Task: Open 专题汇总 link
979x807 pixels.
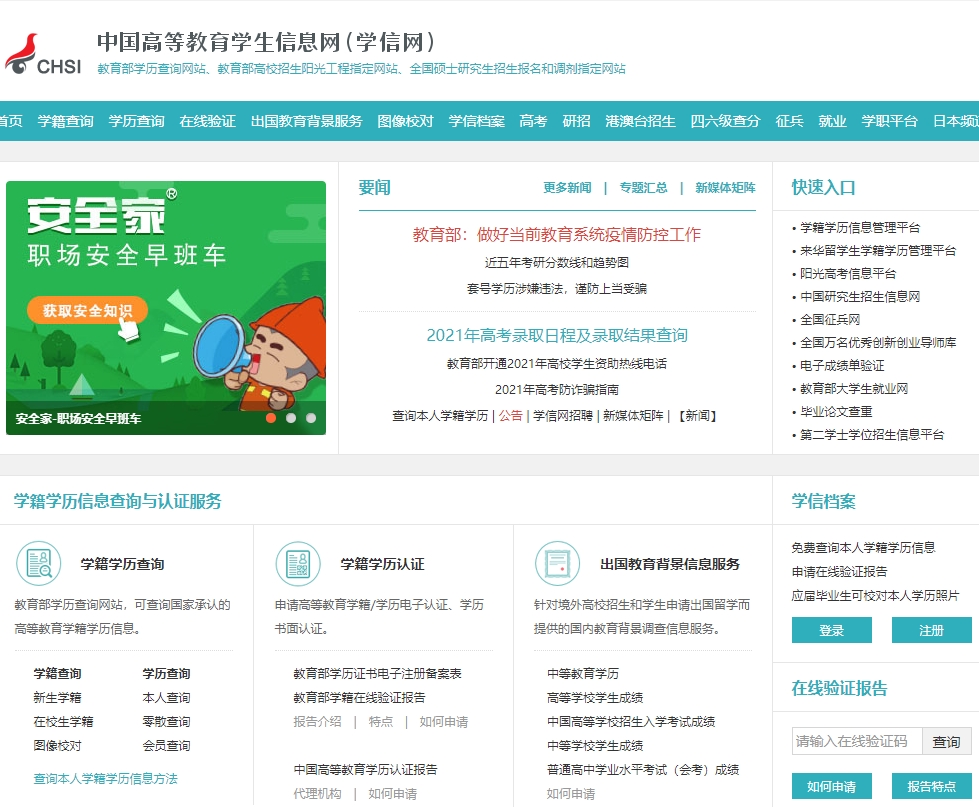Action: click(643, 188)
